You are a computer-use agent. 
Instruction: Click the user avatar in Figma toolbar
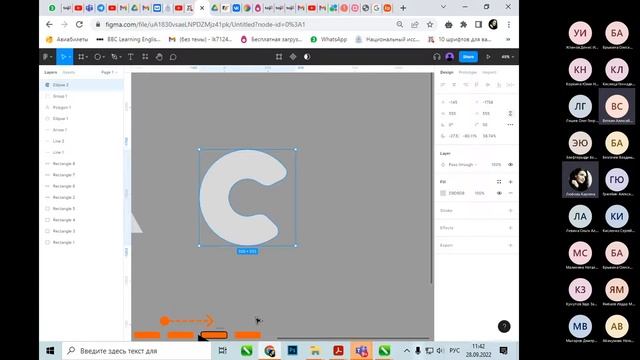click(450, 57)
